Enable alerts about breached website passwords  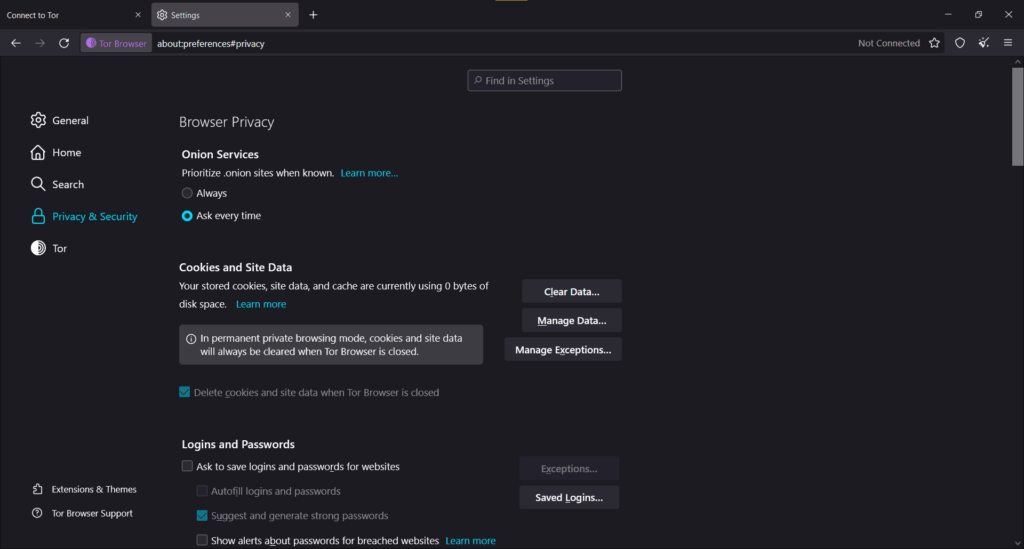202,541
